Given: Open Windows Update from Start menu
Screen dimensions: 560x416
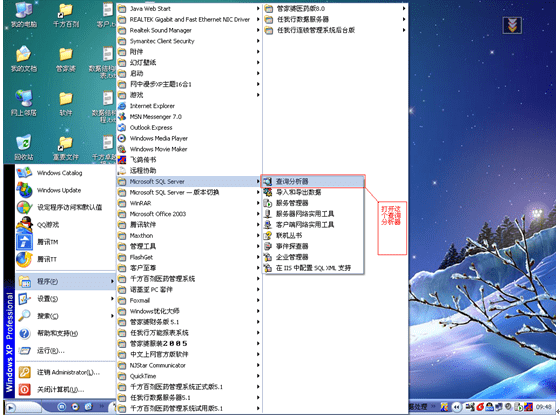Looking at the screenshot, I should [x=66, y=190].
